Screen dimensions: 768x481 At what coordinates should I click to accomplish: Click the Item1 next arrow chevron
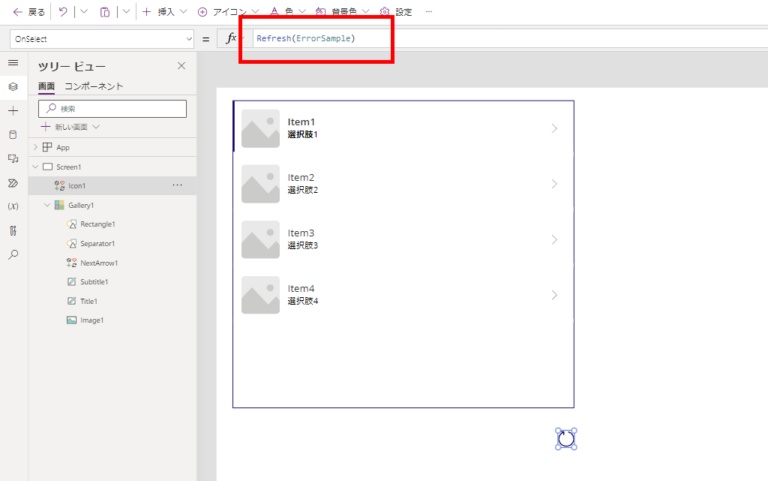[555, 128]
